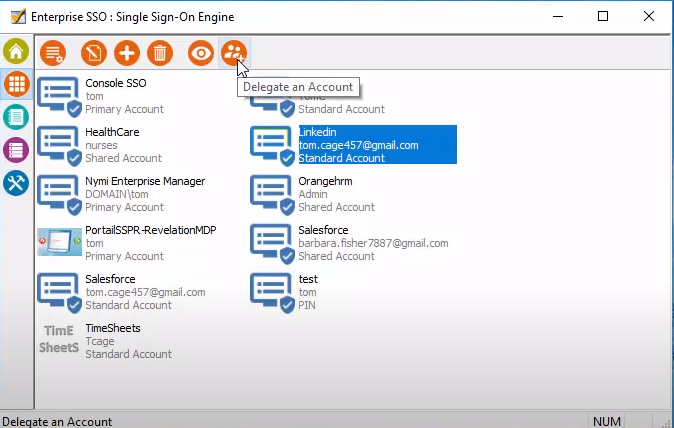This screenshot has width=674, height=428.
Task: Select the Orangehrm account icon
Action: (x=273, y=194)
